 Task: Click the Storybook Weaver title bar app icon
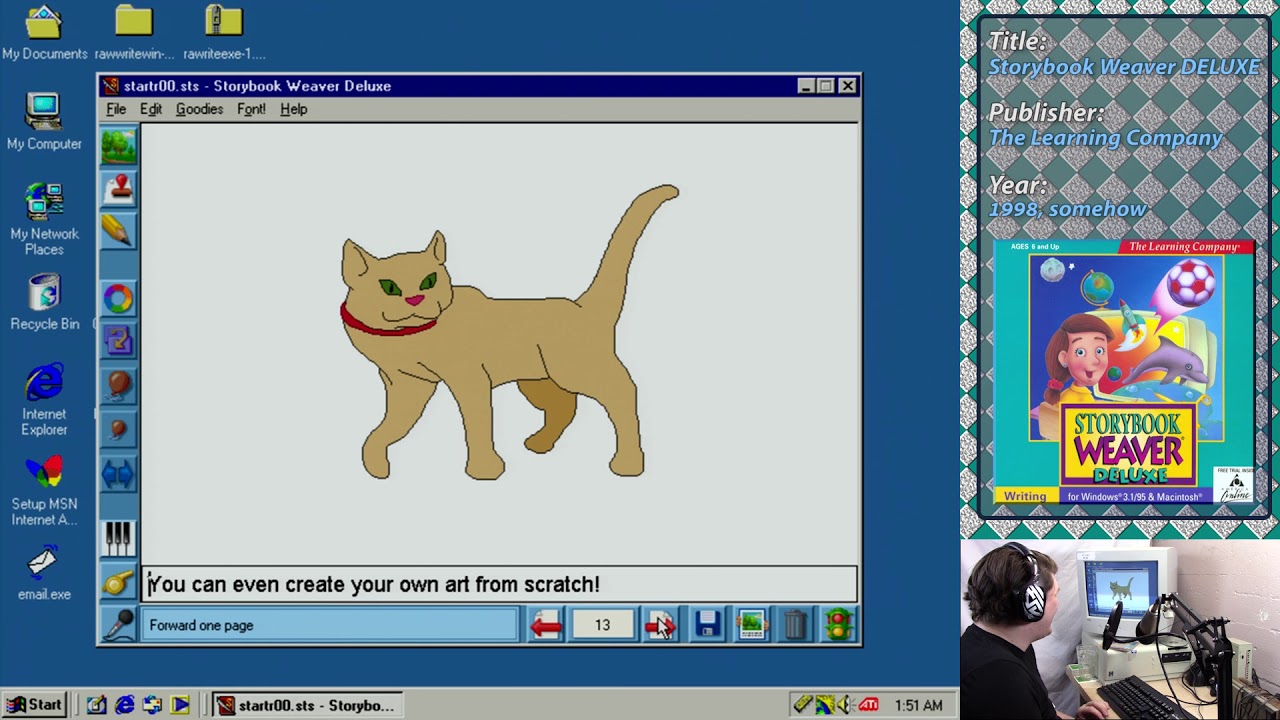[111, 86]
